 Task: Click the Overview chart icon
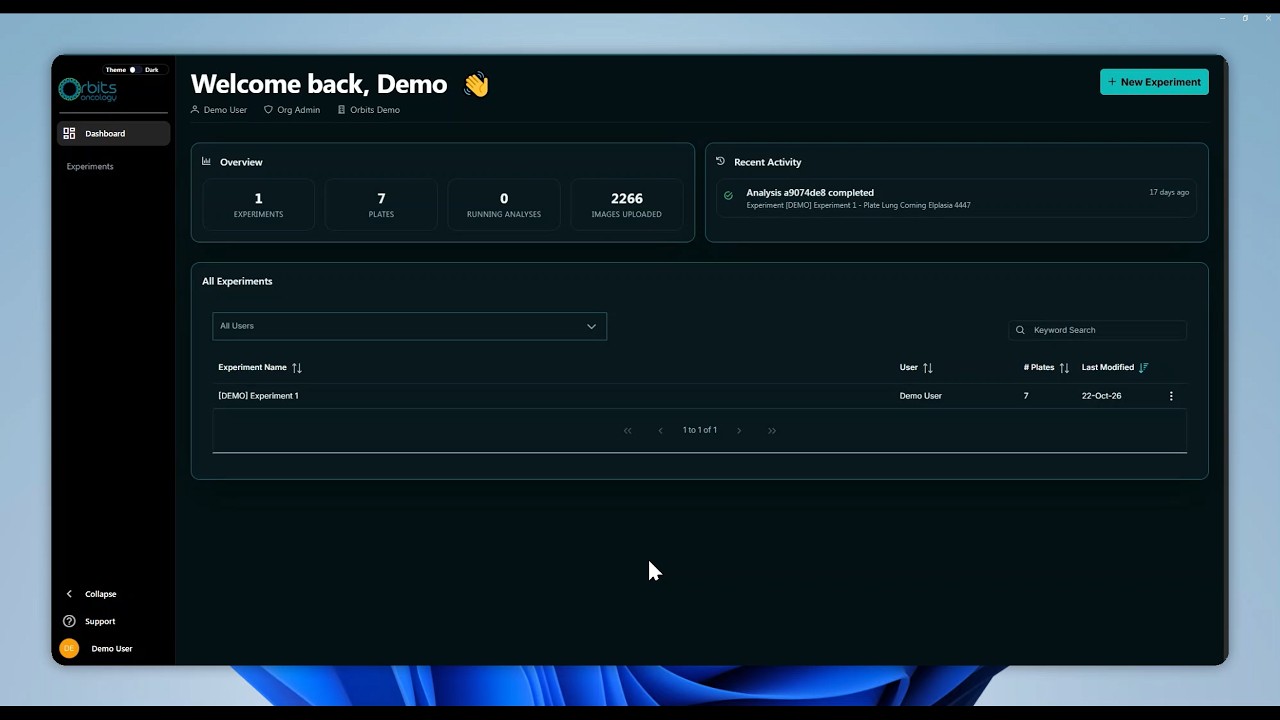click(207, 161)
